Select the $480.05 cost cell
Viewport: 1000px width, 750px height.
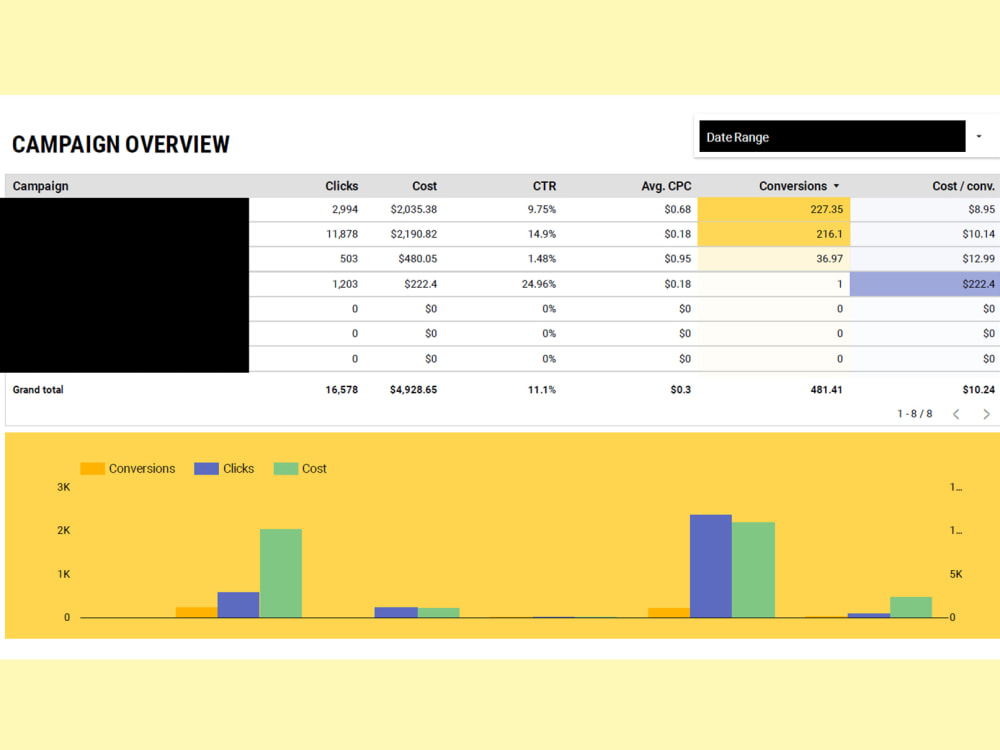(417, 259)
